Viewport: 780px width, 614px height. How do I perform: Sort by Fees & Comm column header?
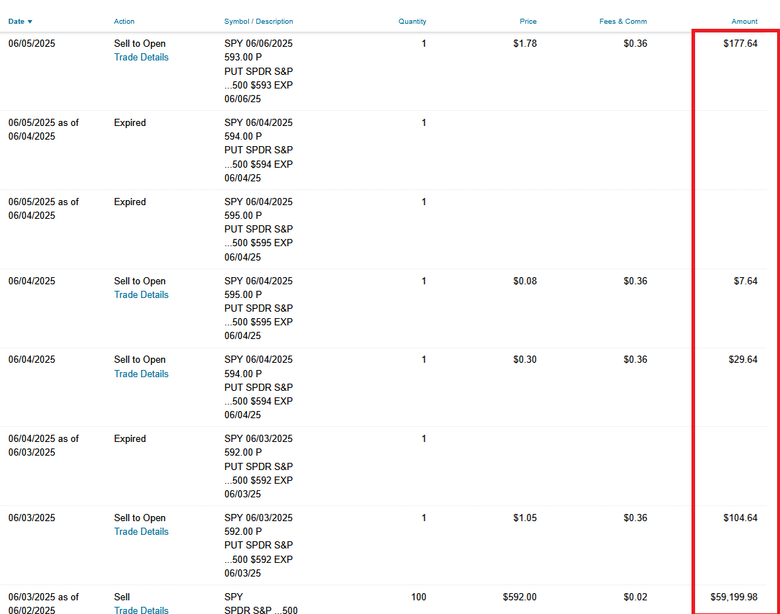pos(623,21)
